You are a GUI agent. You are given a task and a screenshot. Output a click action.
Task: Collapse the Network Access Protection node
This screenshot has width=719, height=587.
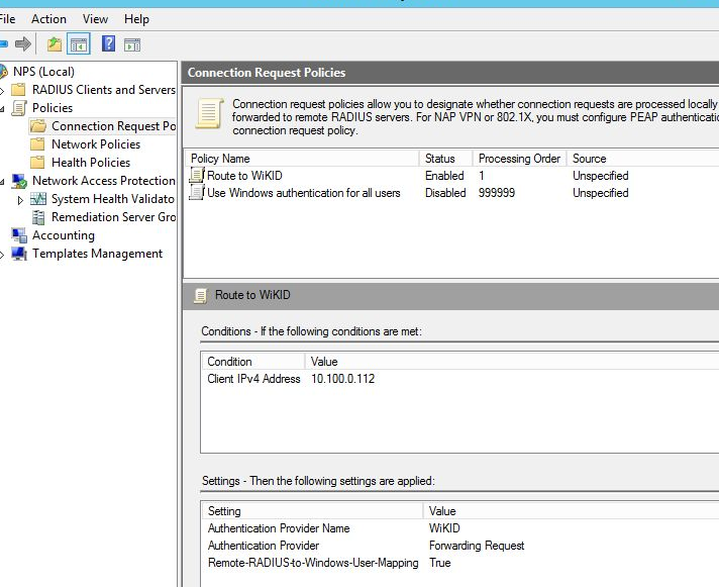pyautogui.click(x=3, y=182)
